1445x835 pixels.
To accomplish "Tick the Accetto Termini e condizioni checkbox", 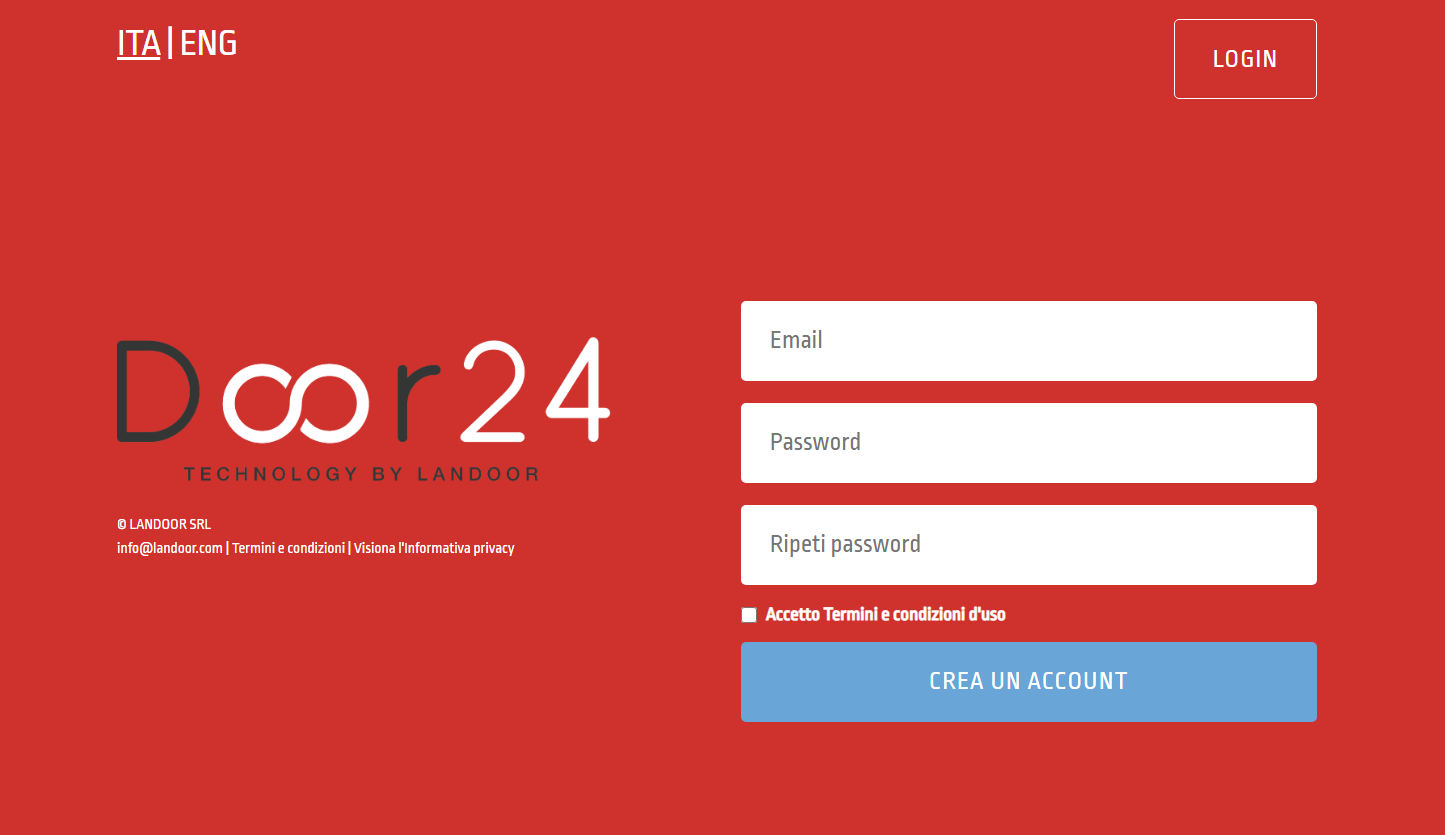I will tap(749, 615).
